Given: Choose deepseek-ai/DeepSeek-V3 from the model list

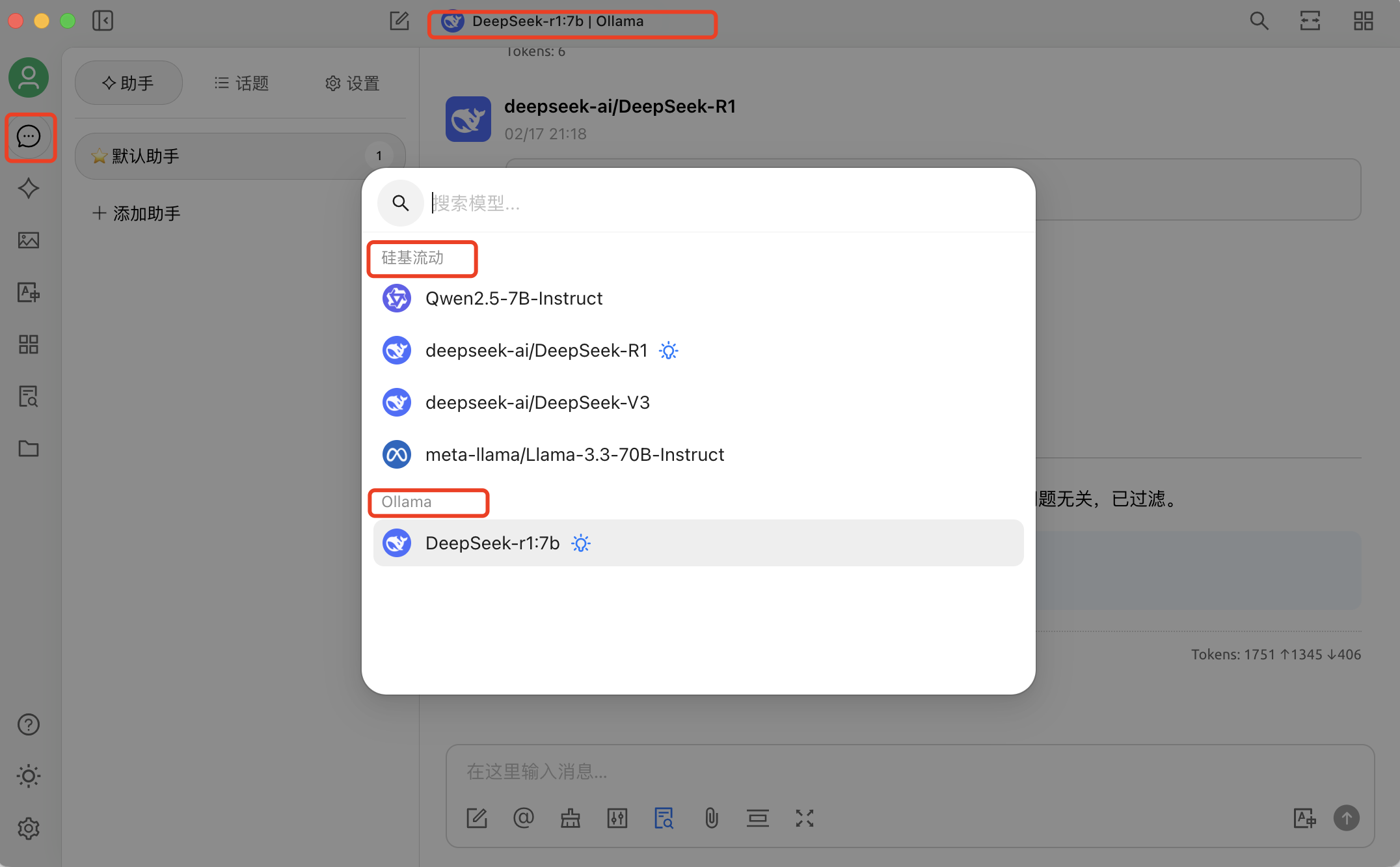Looking at the screenshot, I should pyautogui.click(x=537, y=403).
